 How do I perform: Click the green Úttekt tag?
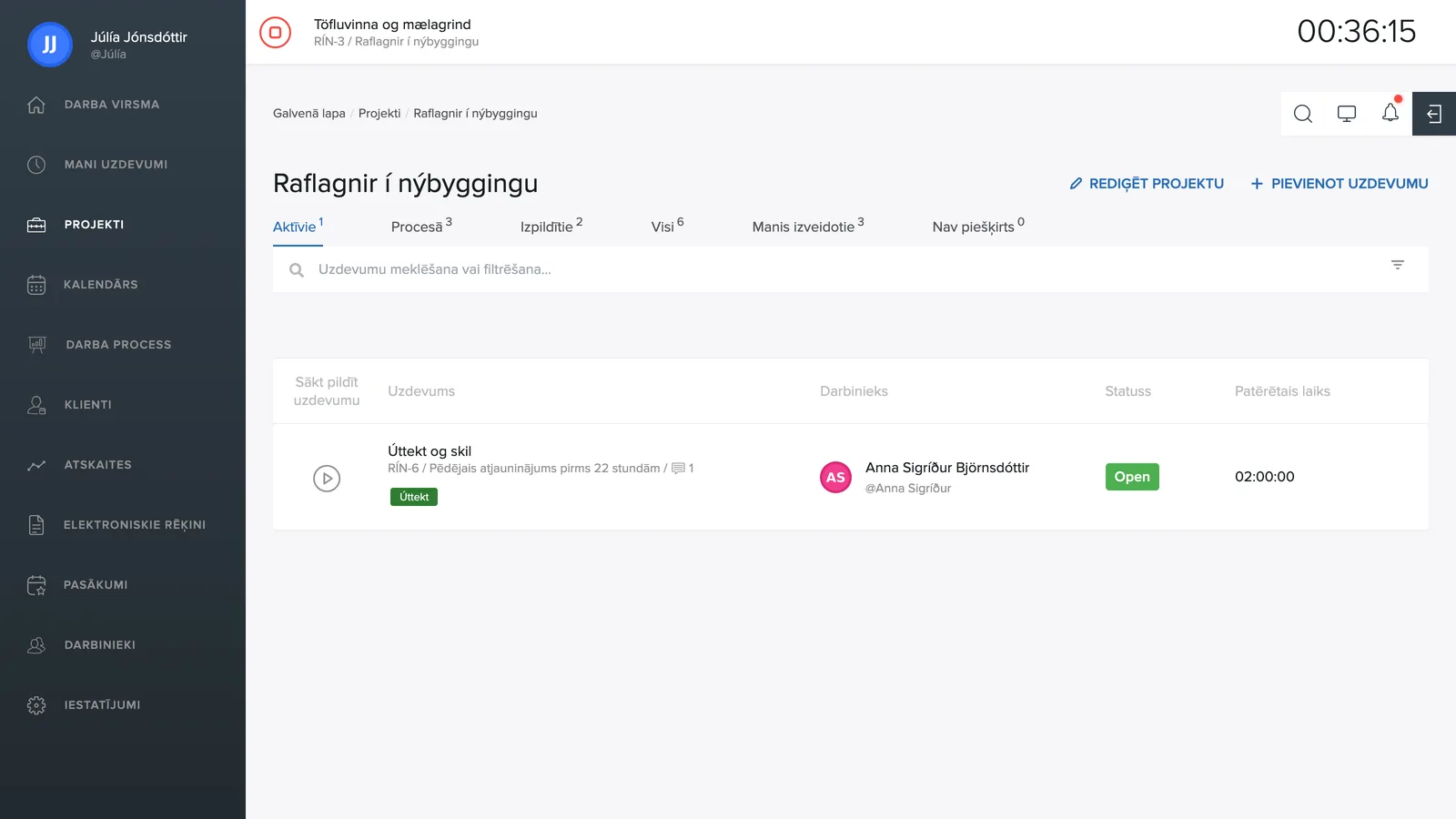[414, 497]
